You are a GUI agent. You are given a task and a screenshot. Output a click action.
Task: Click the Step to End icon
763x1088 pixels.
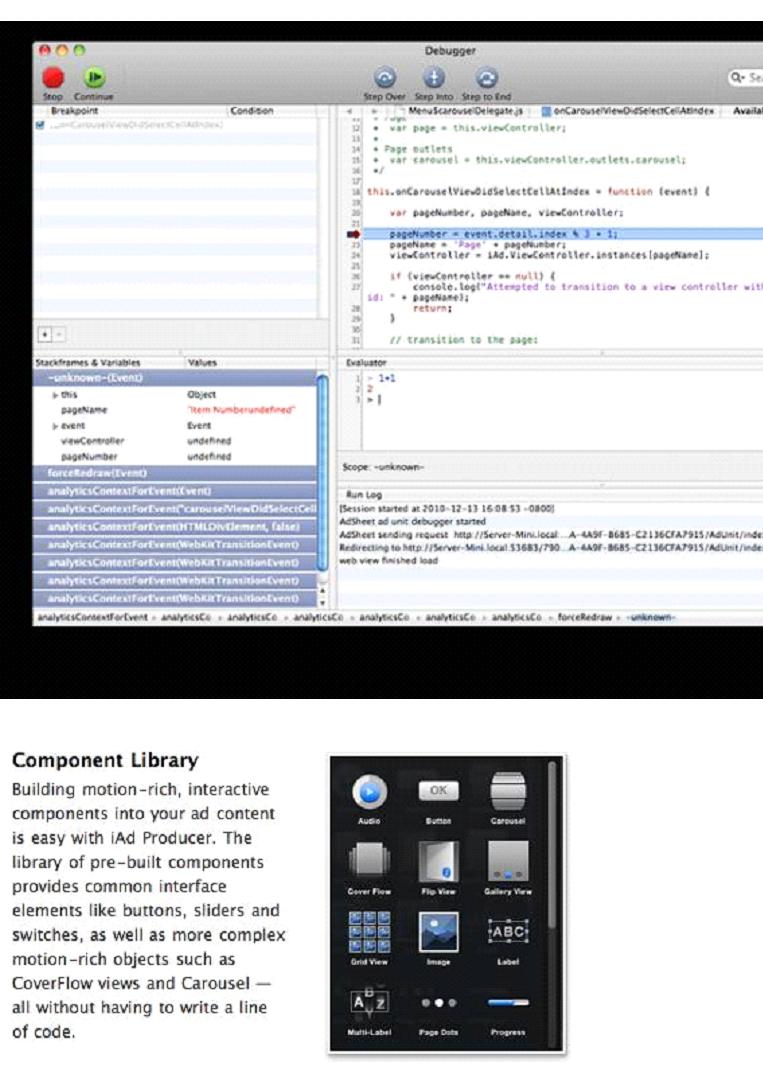486,79
